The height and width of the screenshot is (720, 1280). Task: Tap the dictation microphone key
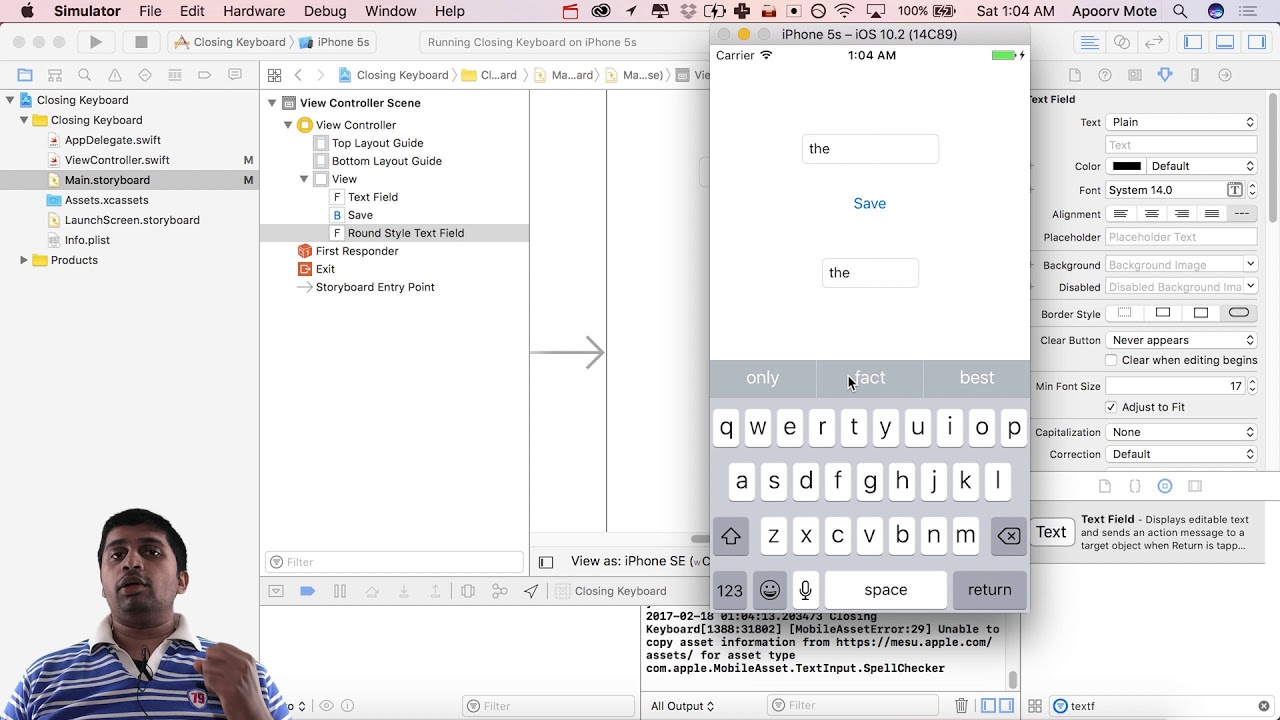point(805,590)
